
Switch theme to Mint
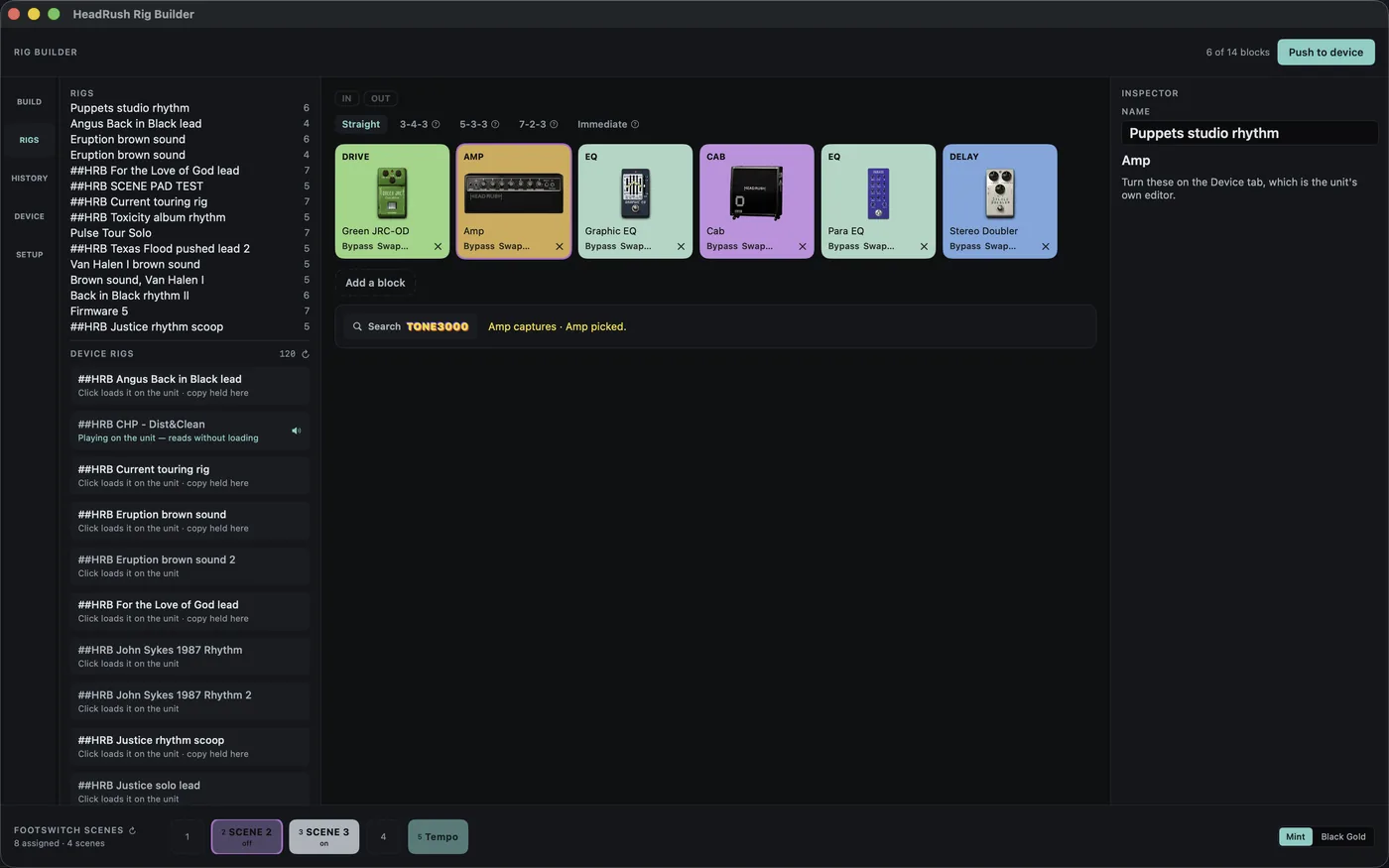tap(1296, 836)
